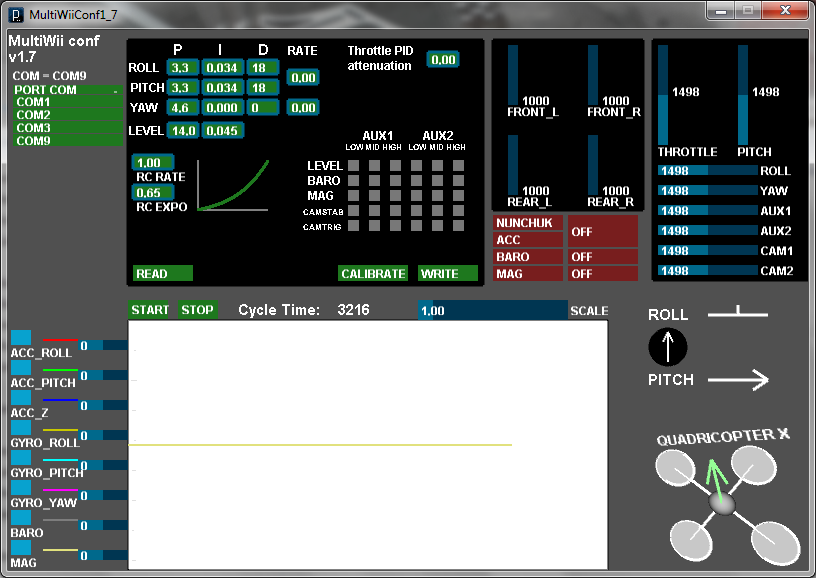Click the roll/pitch RATE value field
816x578 pixels.
point(303,78)
